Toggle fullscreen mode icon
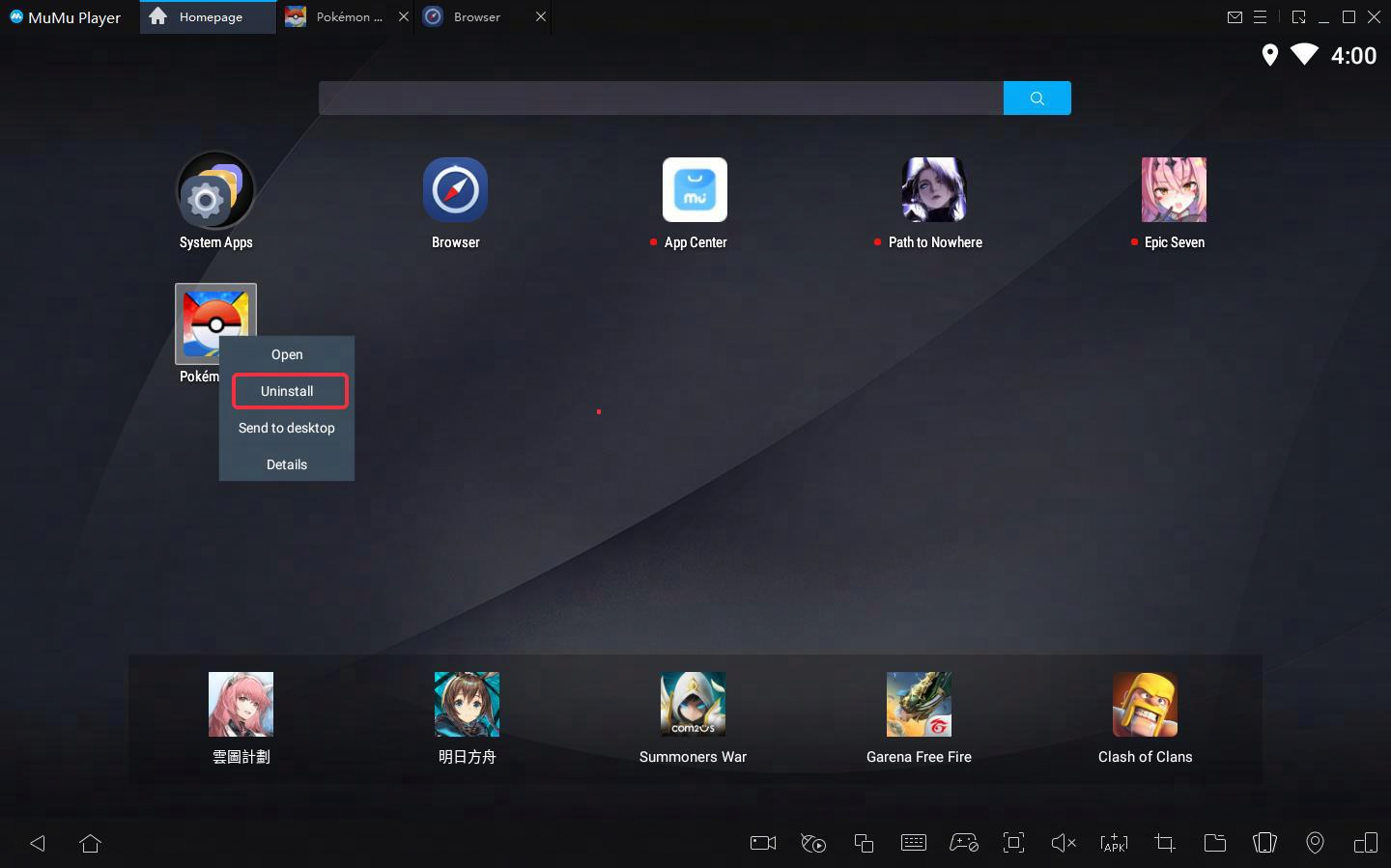Viewport: 1391px width, 868px height. tap(1013, 843)
